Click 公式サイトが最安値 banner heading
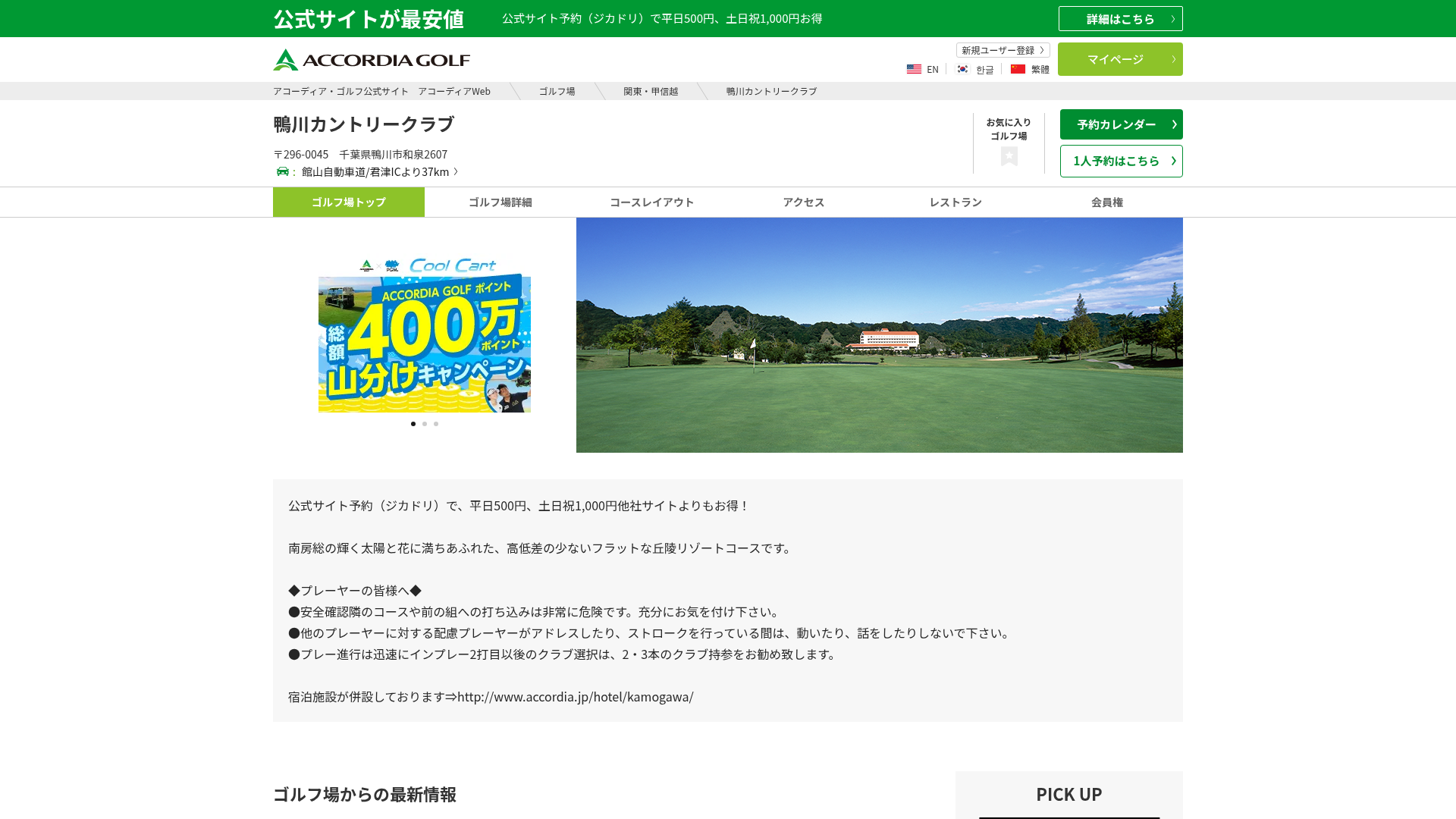This screenshot has height=819, width=1456. coord(369,19)
